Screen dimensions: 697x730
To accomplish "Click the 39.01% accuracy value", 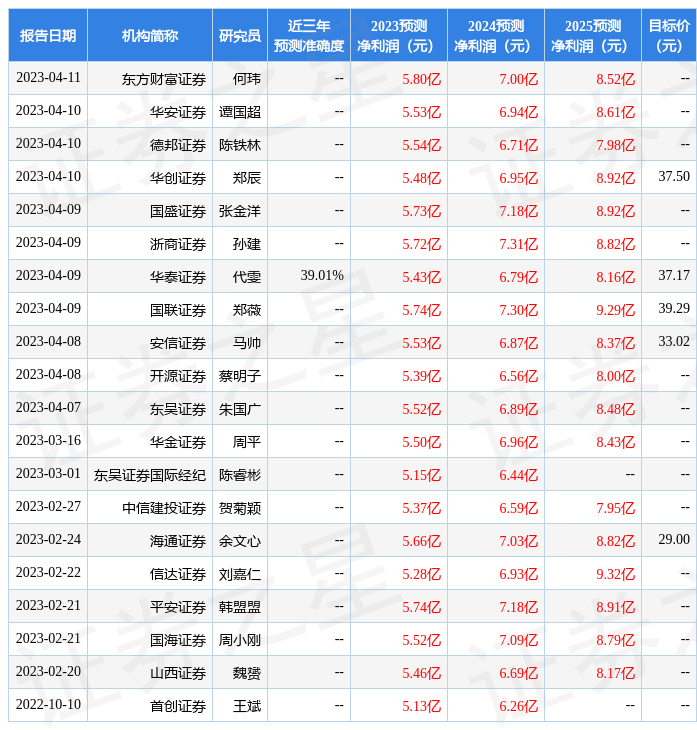I will pos(322,276).
